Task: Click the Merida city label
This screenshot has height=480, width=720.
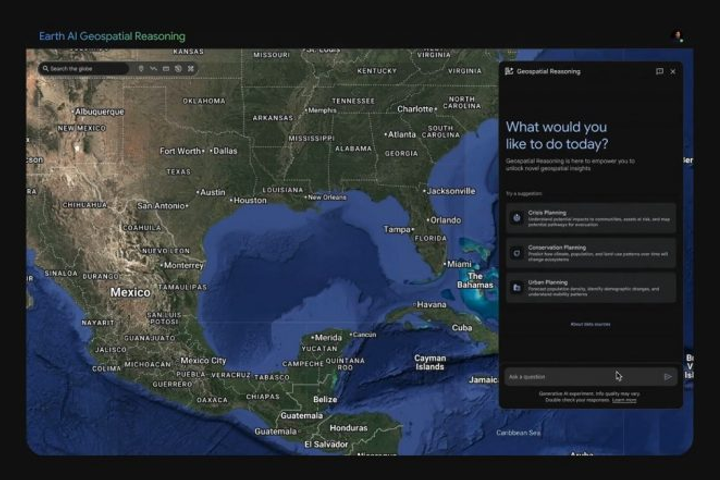Action: [x=326, y=338]
